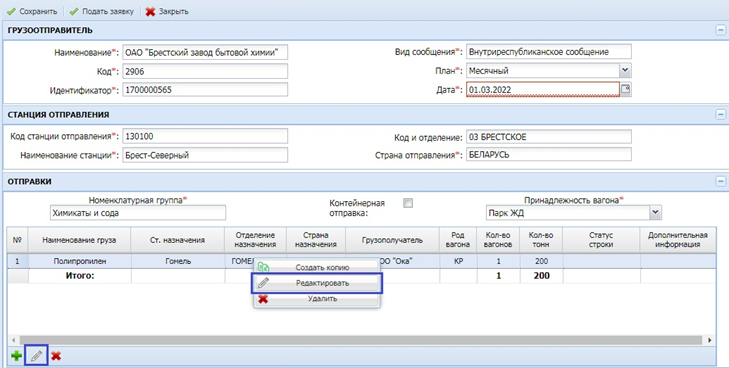The width and height of the screenshot is (729, 368).
Task: Click the Код field with 2906
Action: click(205, 71)
